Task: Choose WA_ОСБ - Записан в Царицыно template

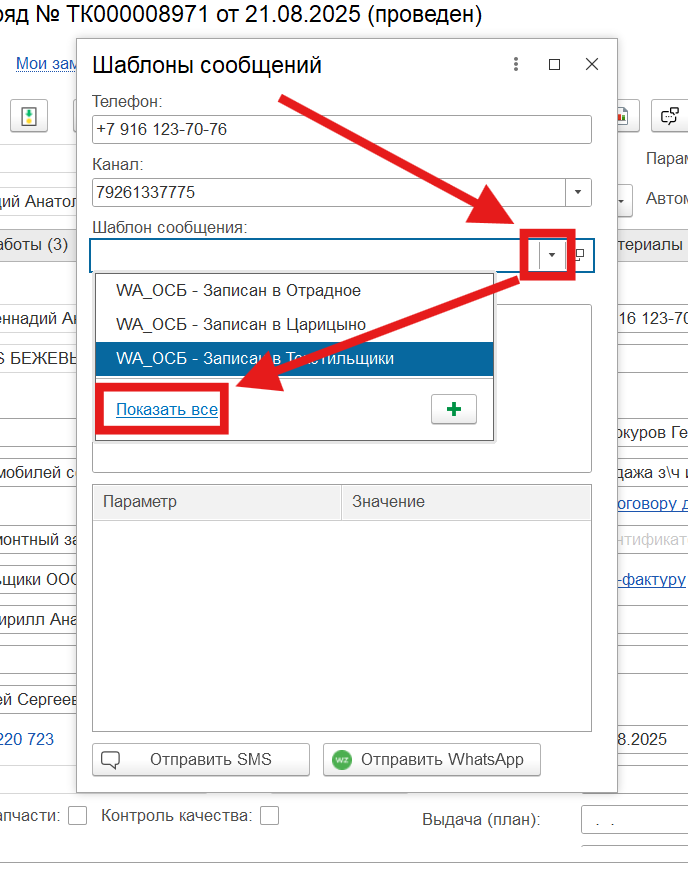Action: (240, 324)
